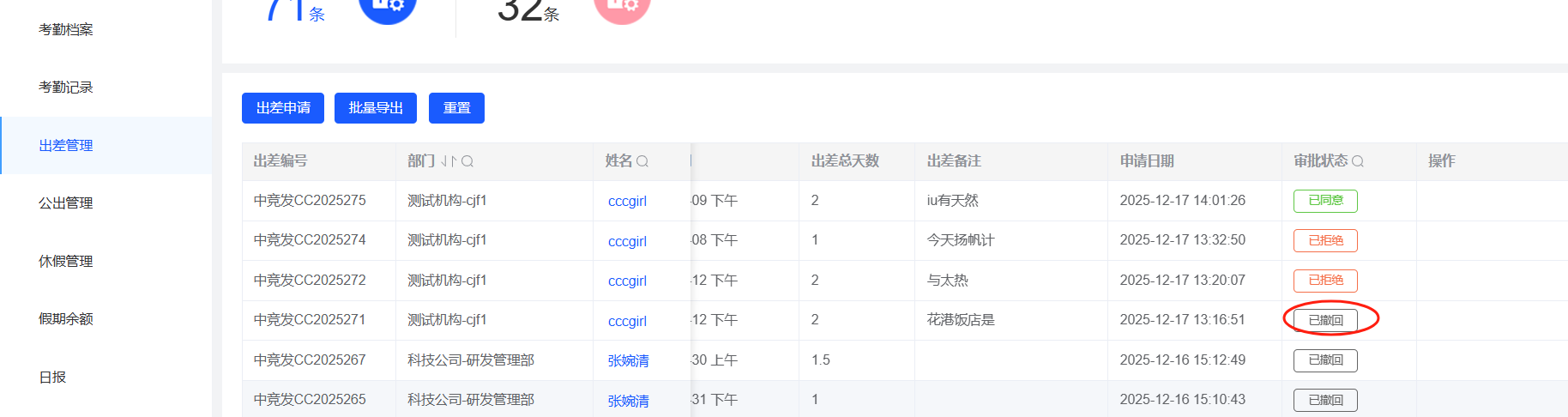Open 张婉清 link in row CC2025265
This screenshot has width=1568, height=417.
click(x=629, y=401)
